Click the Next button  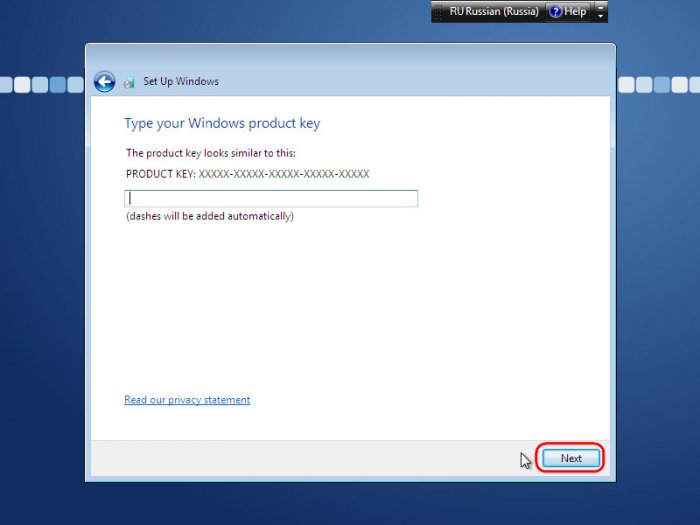[571, 458]
